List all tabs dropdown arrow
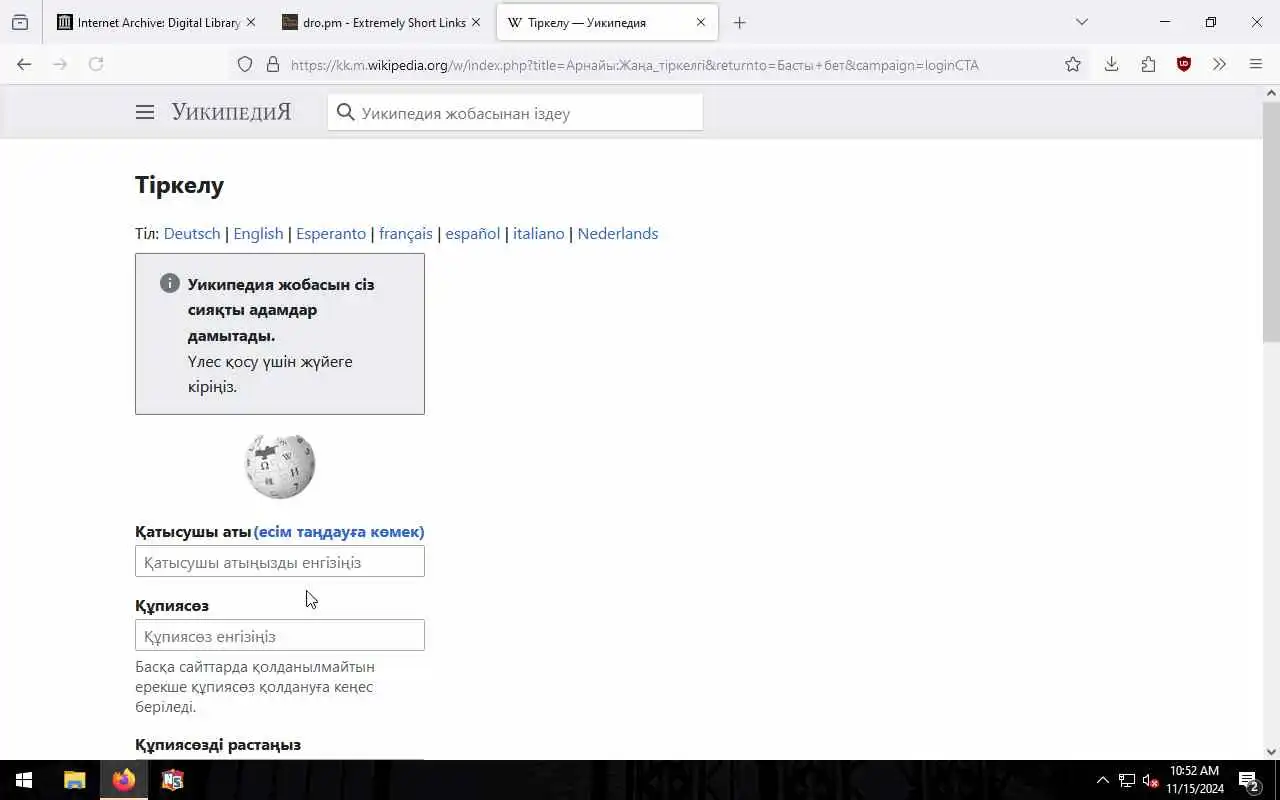This screenshot has height=800, width=1280. (x=1081, y=22)
